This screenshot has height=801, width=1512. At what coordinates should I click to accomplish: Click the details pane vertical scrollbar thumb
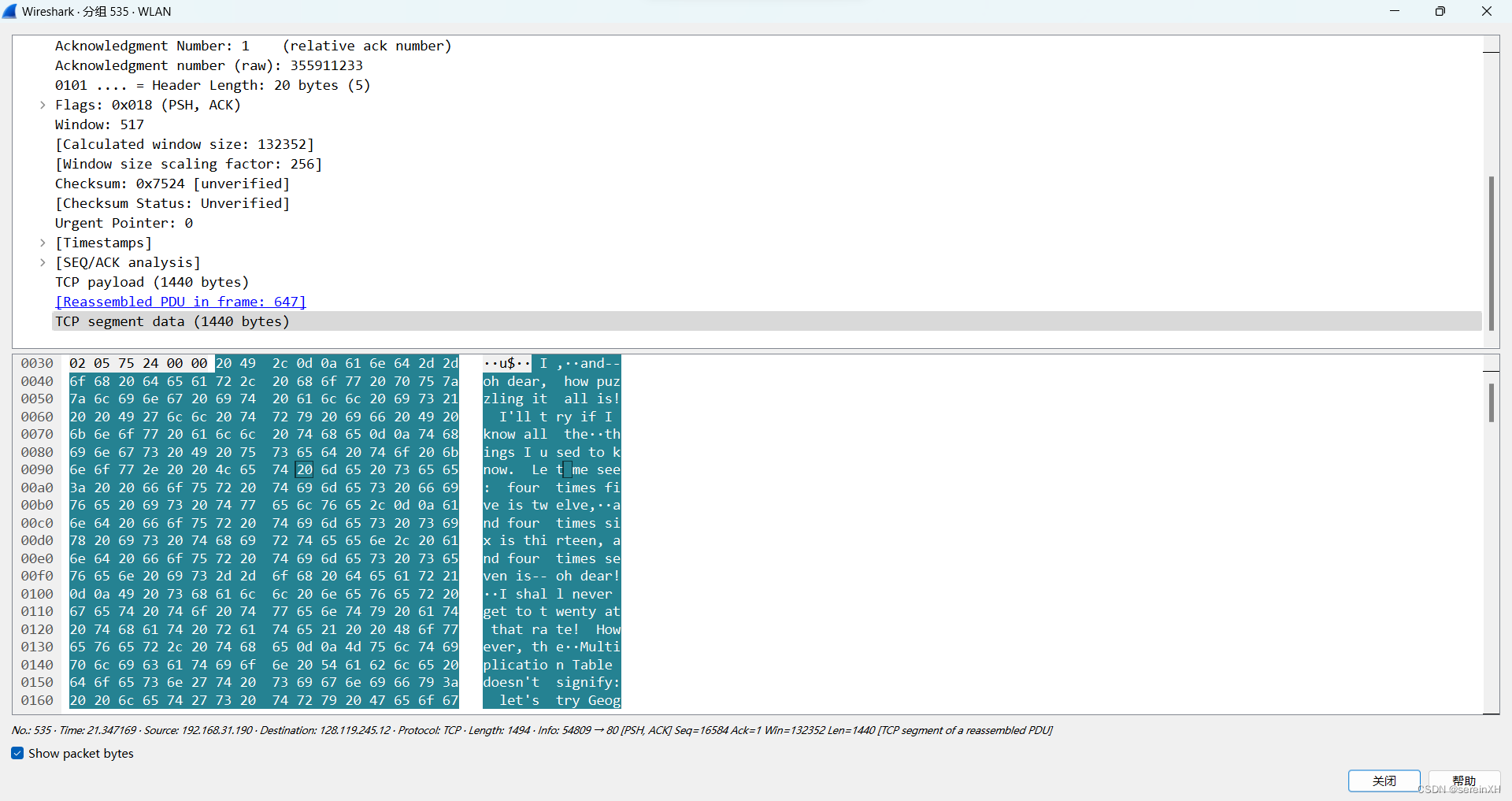pyautogui.click(x=1491, y=254)
